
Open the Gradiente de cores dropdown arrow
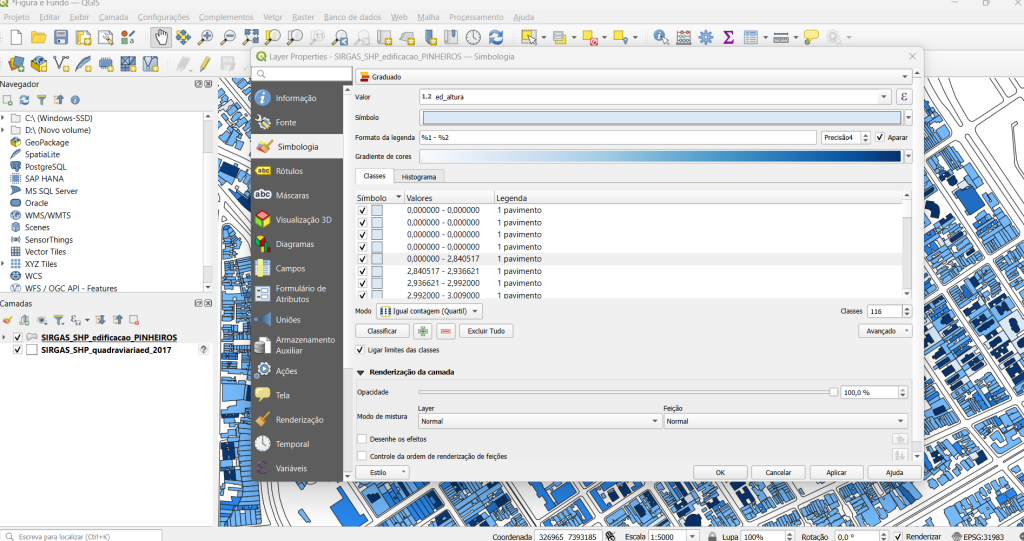tap(908, 156)
